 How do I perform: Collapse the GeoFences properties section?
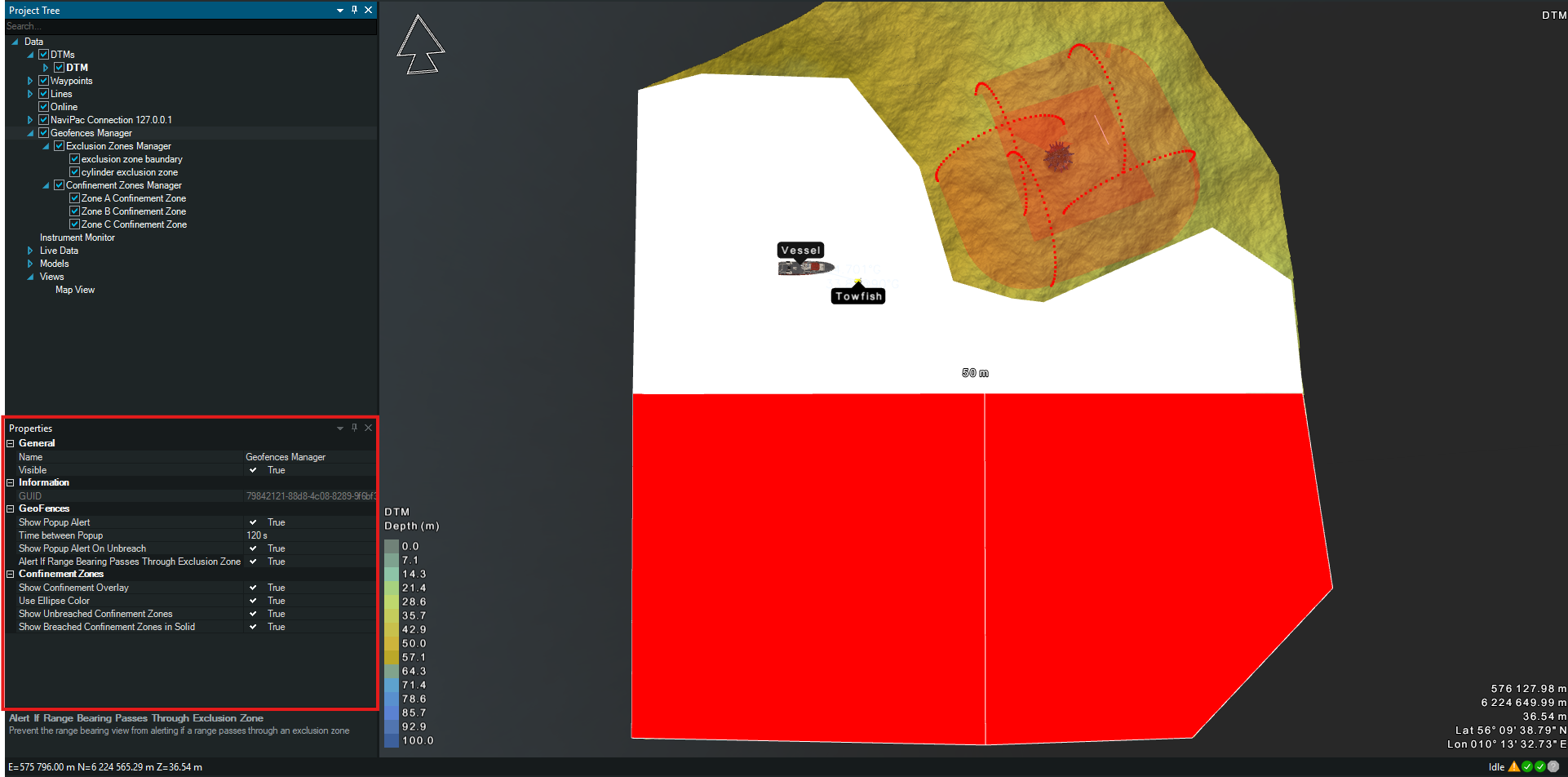pyautogui.click(x=11, y=508)
